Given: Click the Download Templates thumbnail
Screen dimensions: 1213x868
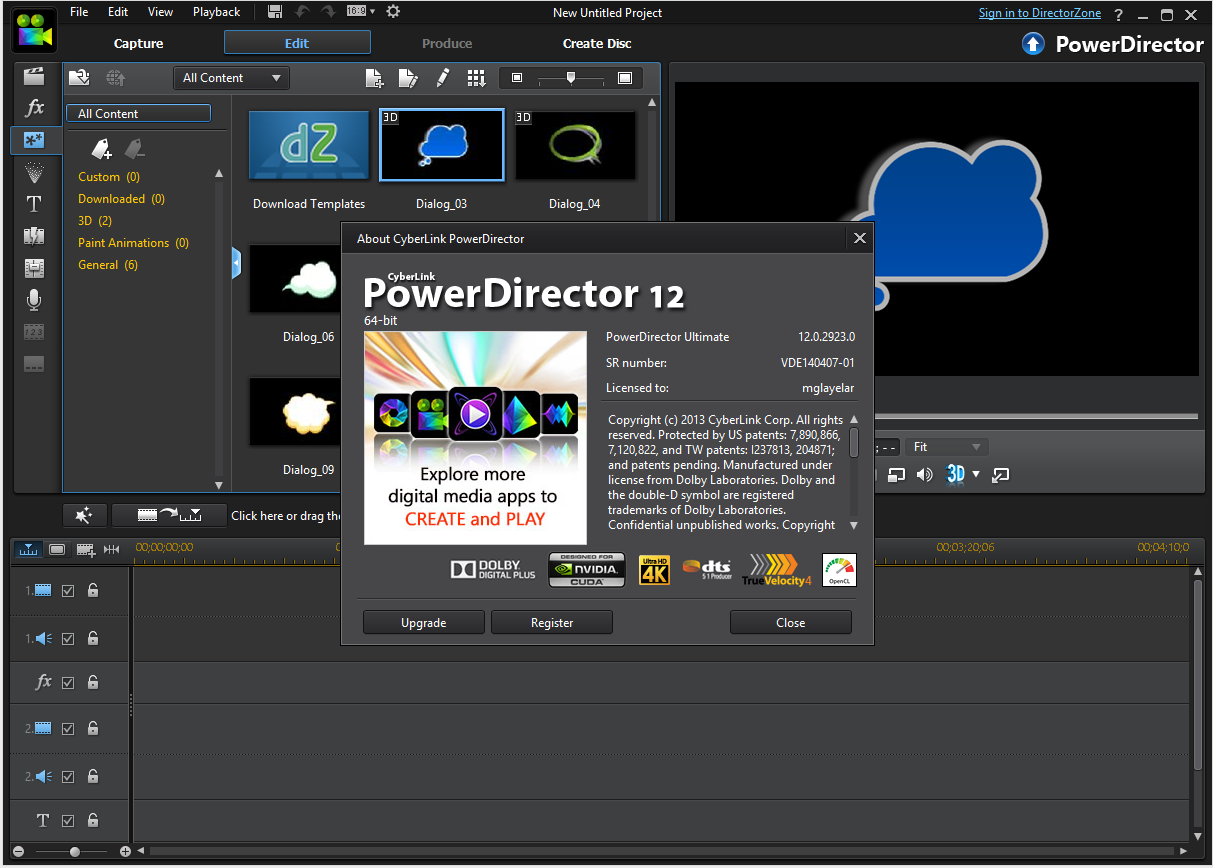Looking at the screenshot, I should click(x=309, y=145).
